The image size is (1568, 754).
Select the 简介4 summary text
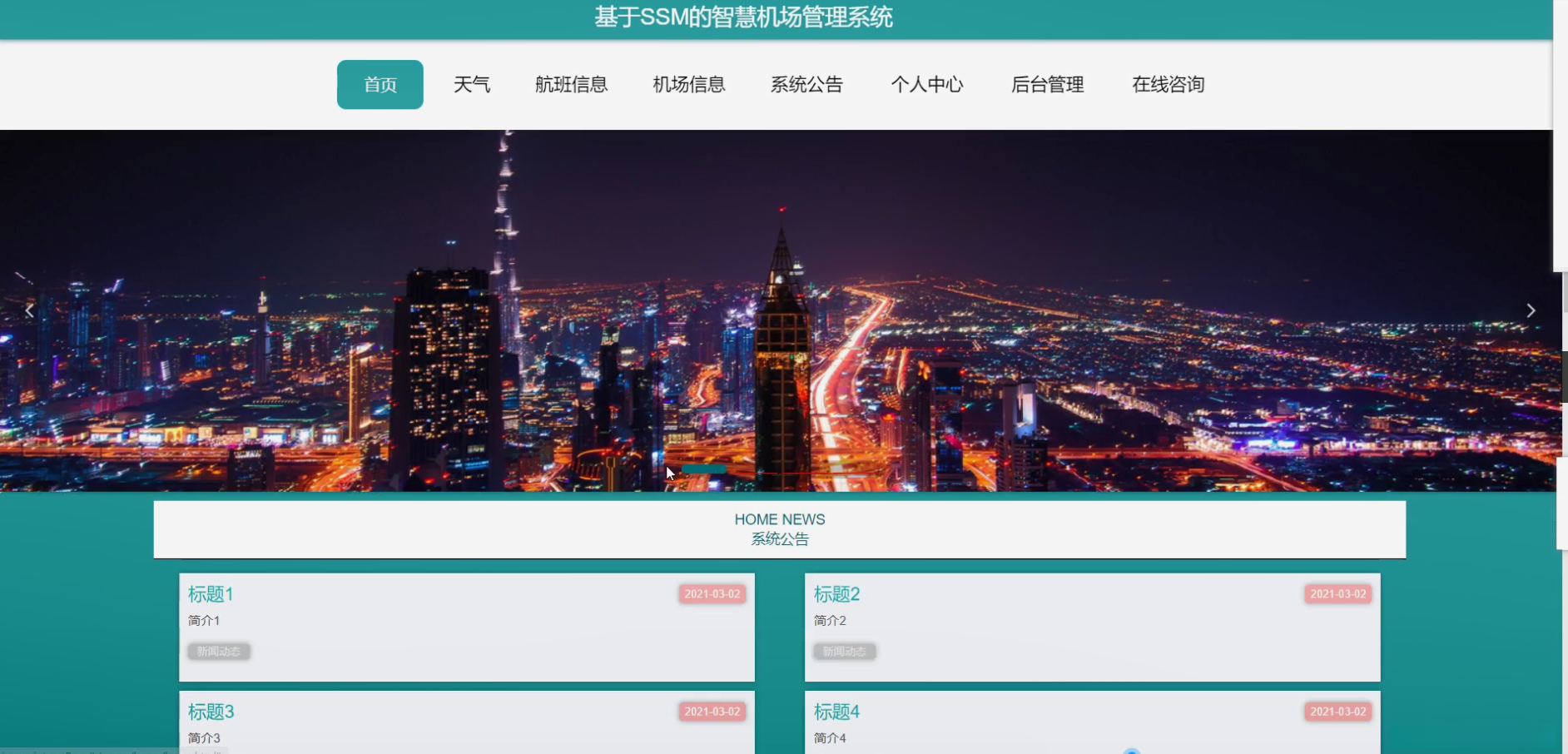click(x=830, y=738)
